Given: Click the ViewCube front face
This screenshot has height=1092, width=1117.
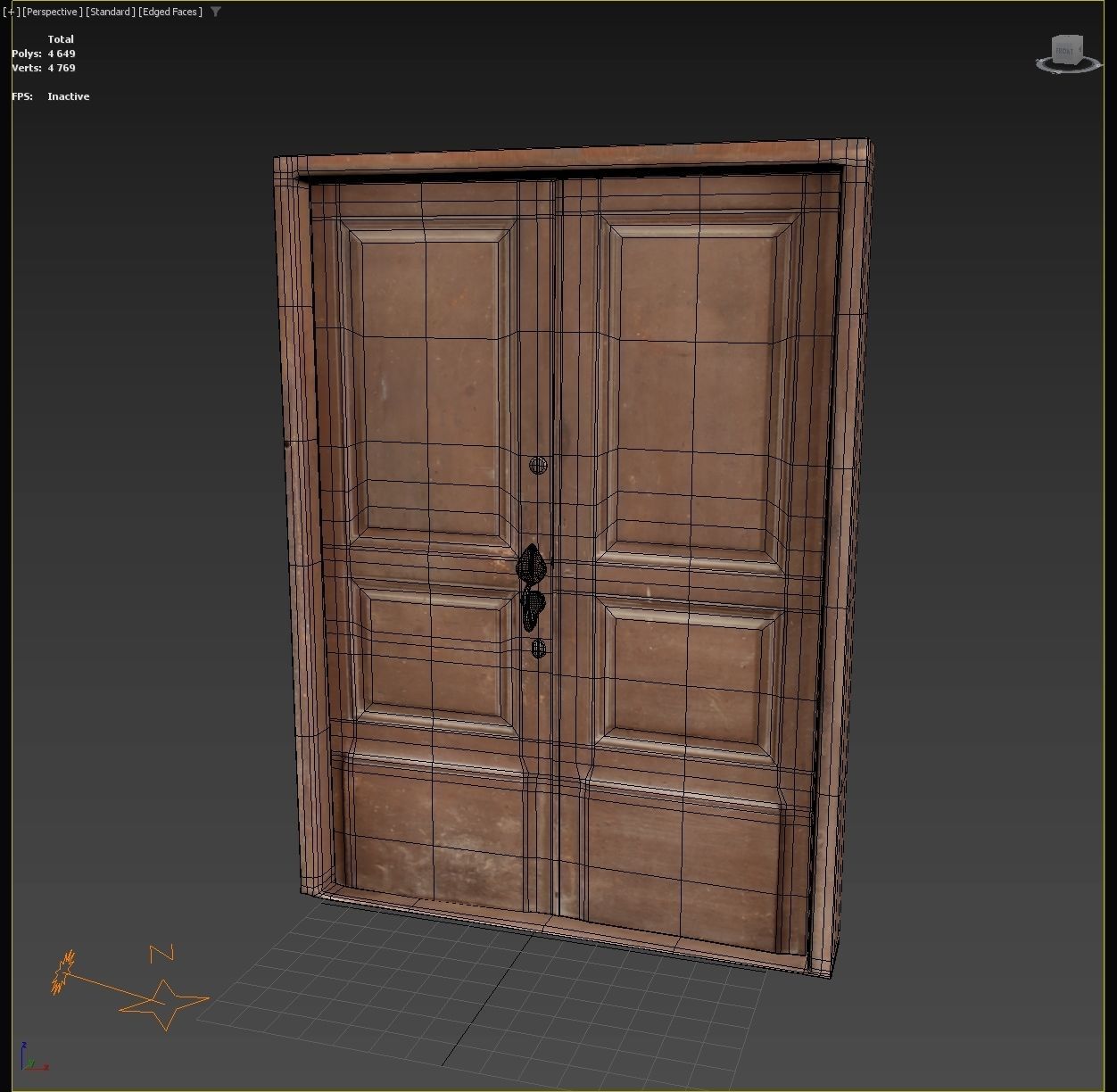Looking at the screenshot, I should (x=1065, y=51).
